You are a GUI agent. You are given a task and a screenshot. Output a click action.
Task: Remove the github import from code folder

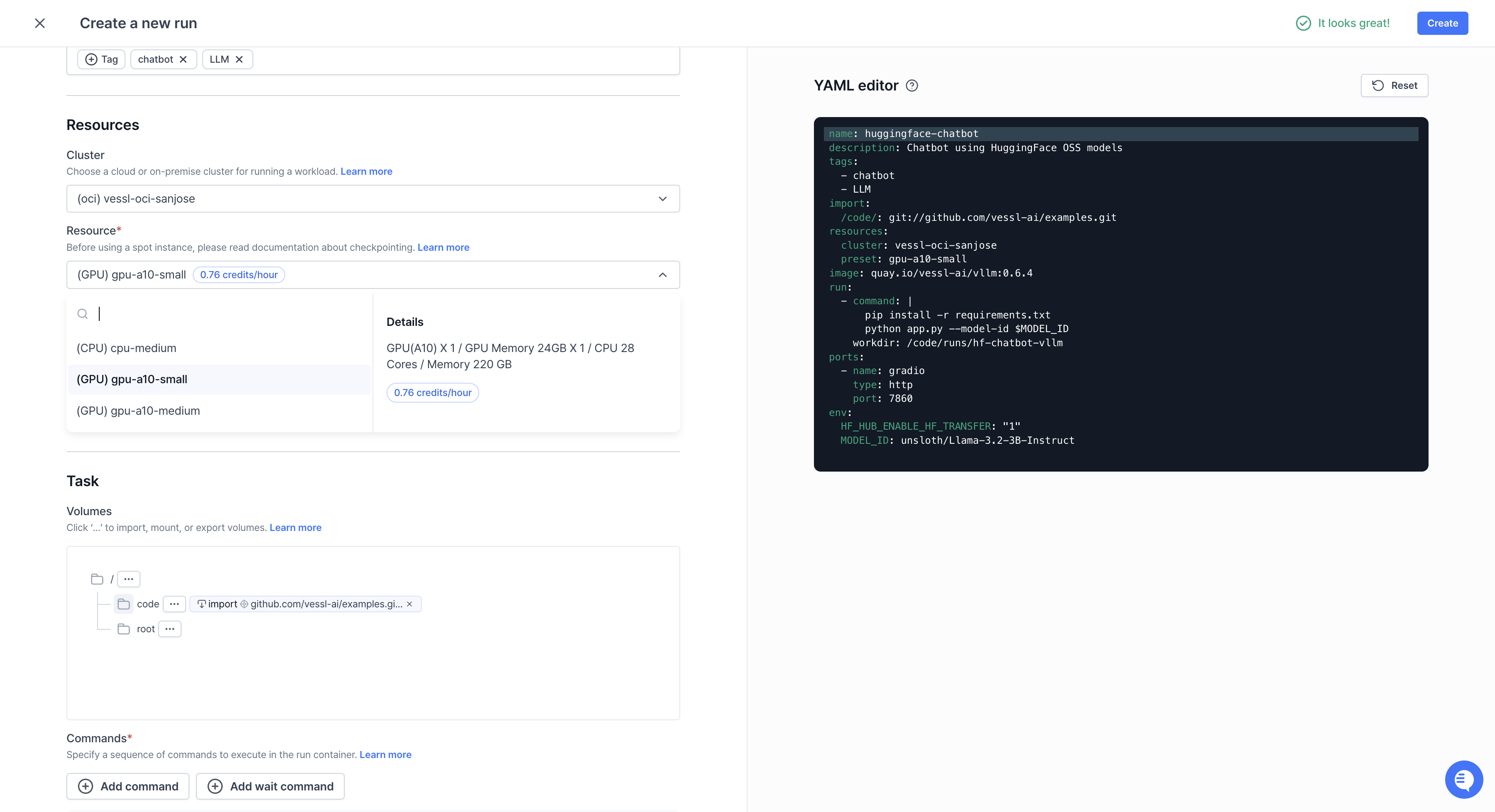[410, 604]
